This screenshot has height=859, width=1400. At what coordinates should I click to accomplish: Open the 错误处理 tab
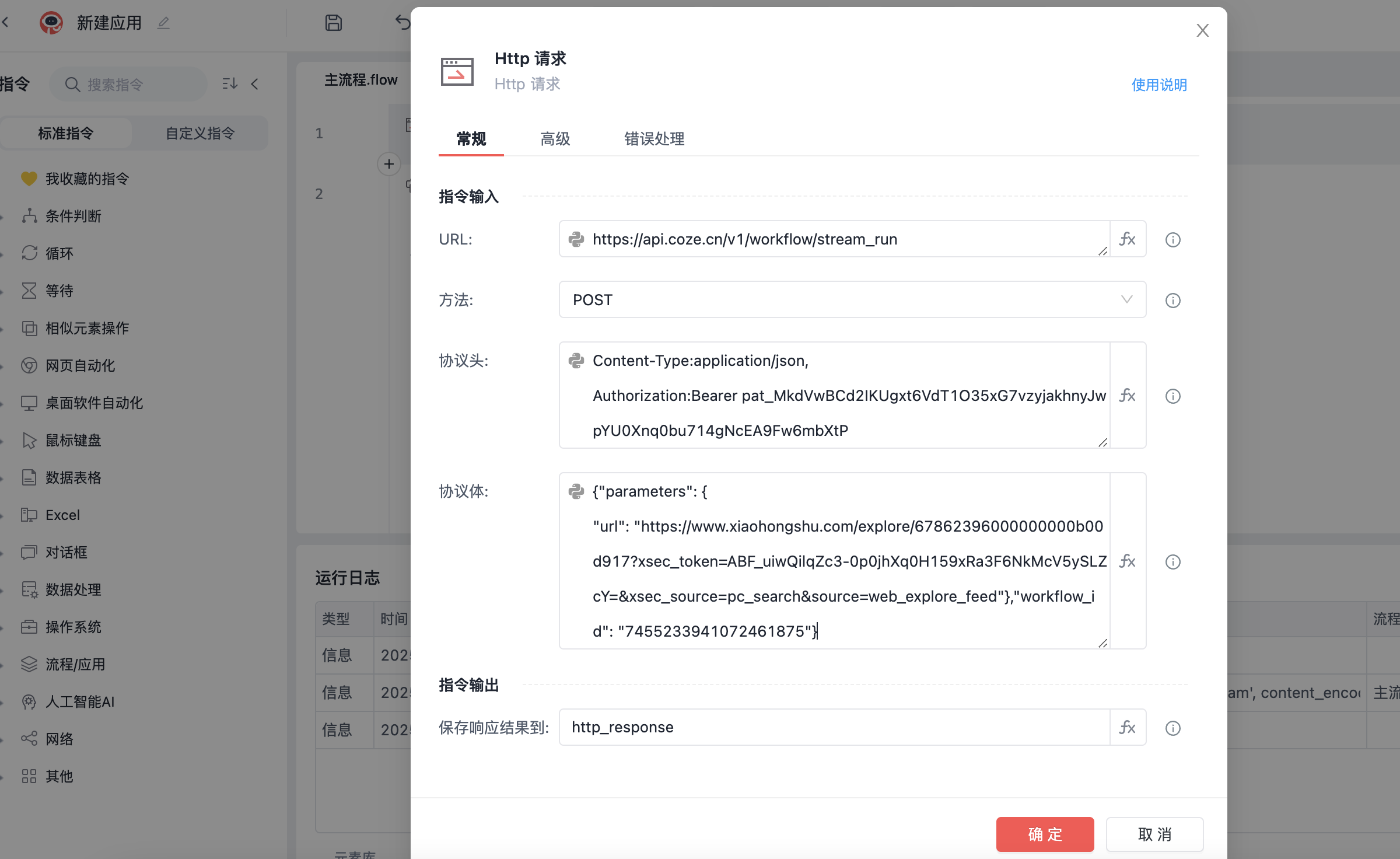pos(654,139)
